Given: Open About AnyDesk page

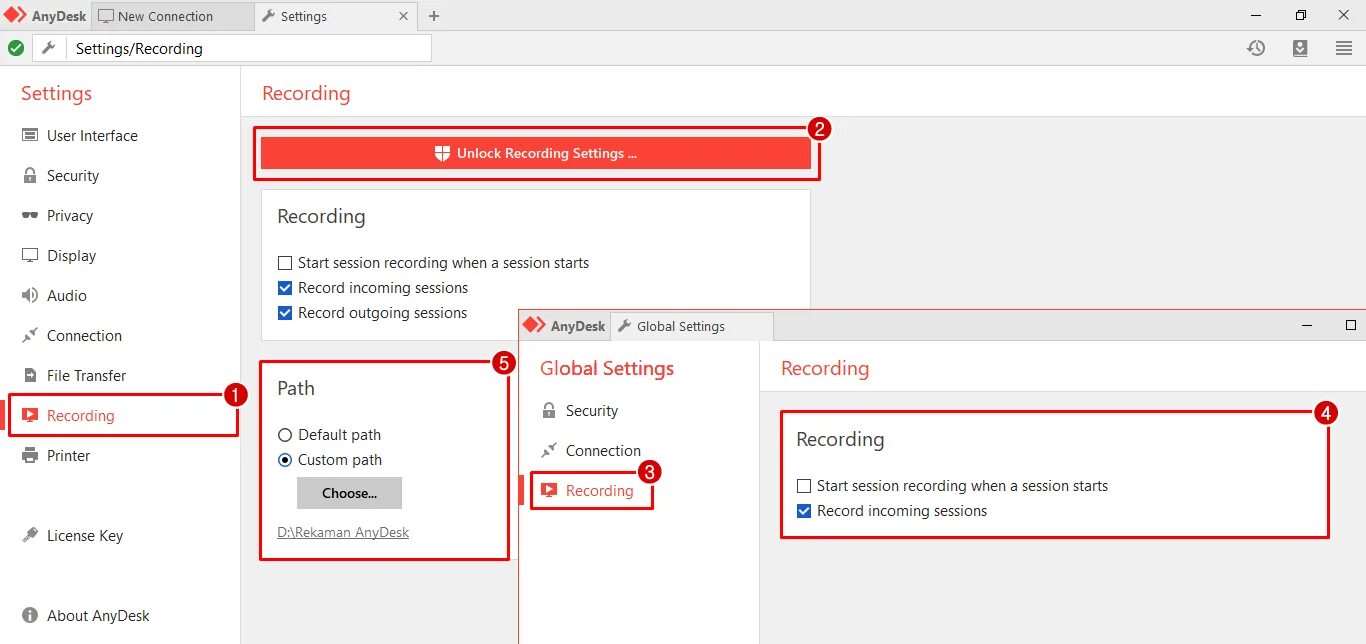Looking at the screenshot, I should click(x=98, y=616).
